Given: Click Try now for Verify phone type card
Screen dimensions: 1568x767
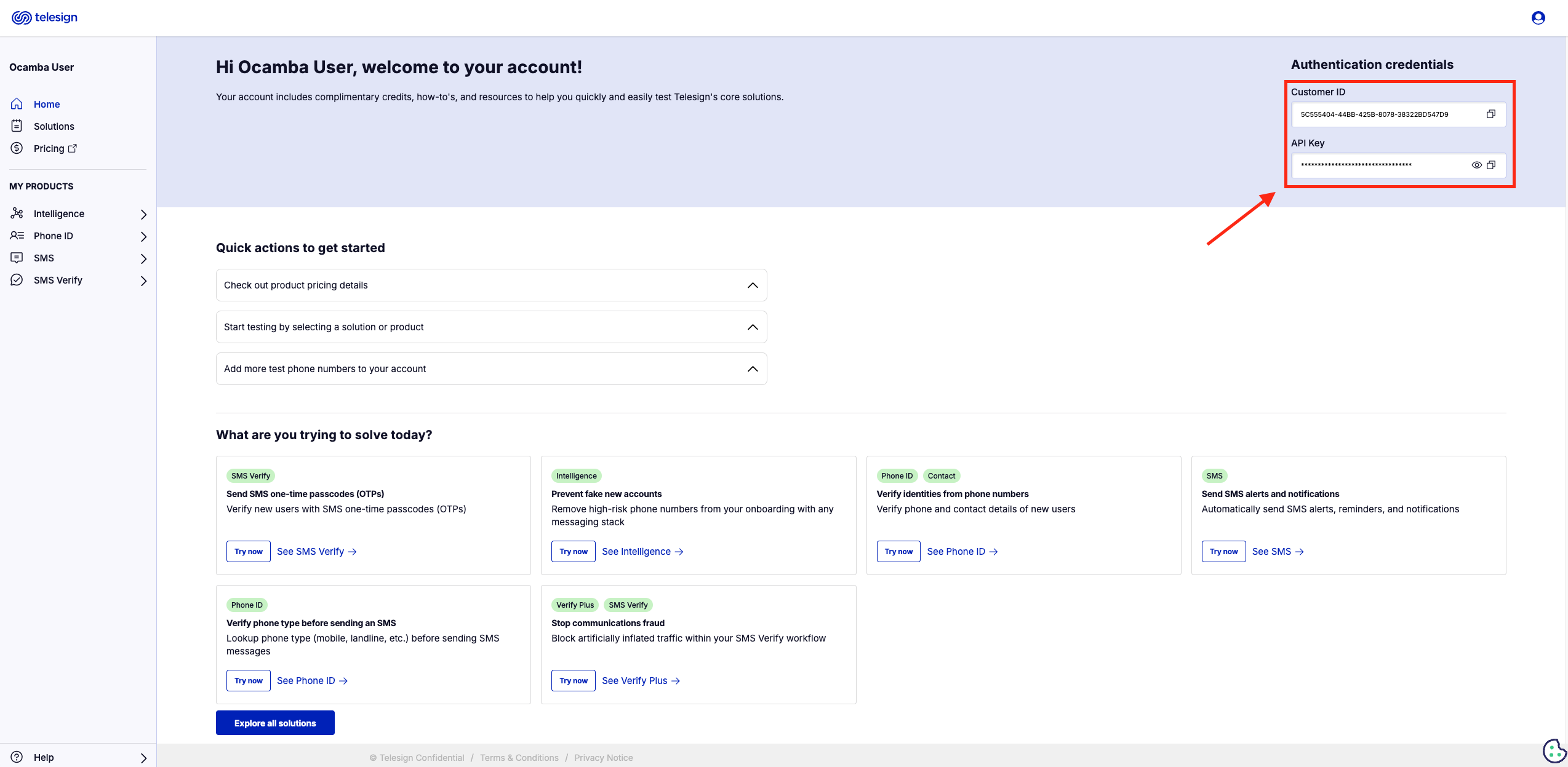Looking at the screenshot, I should click(249, 680).
